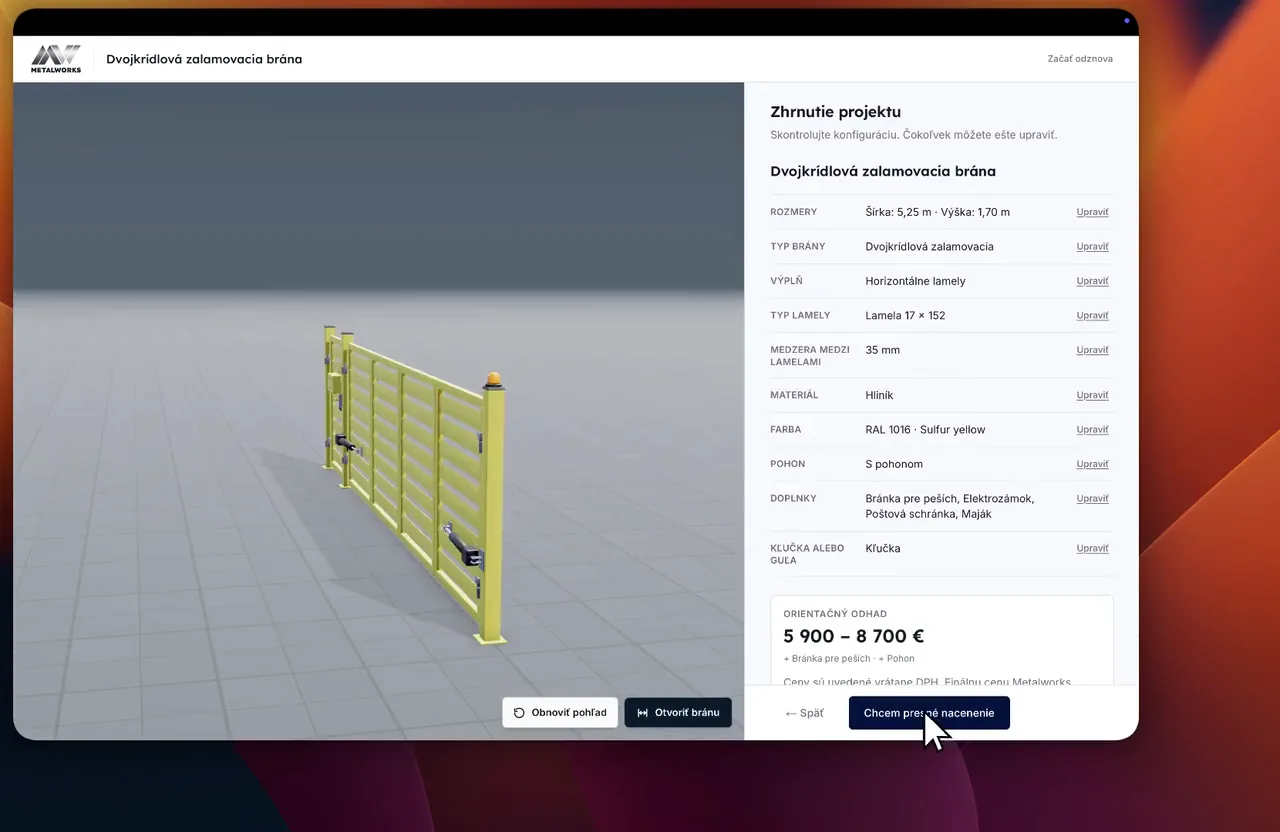Click the orange beacon on the gate post
This screenshot has width=1280, height=832.
[493, 379]
